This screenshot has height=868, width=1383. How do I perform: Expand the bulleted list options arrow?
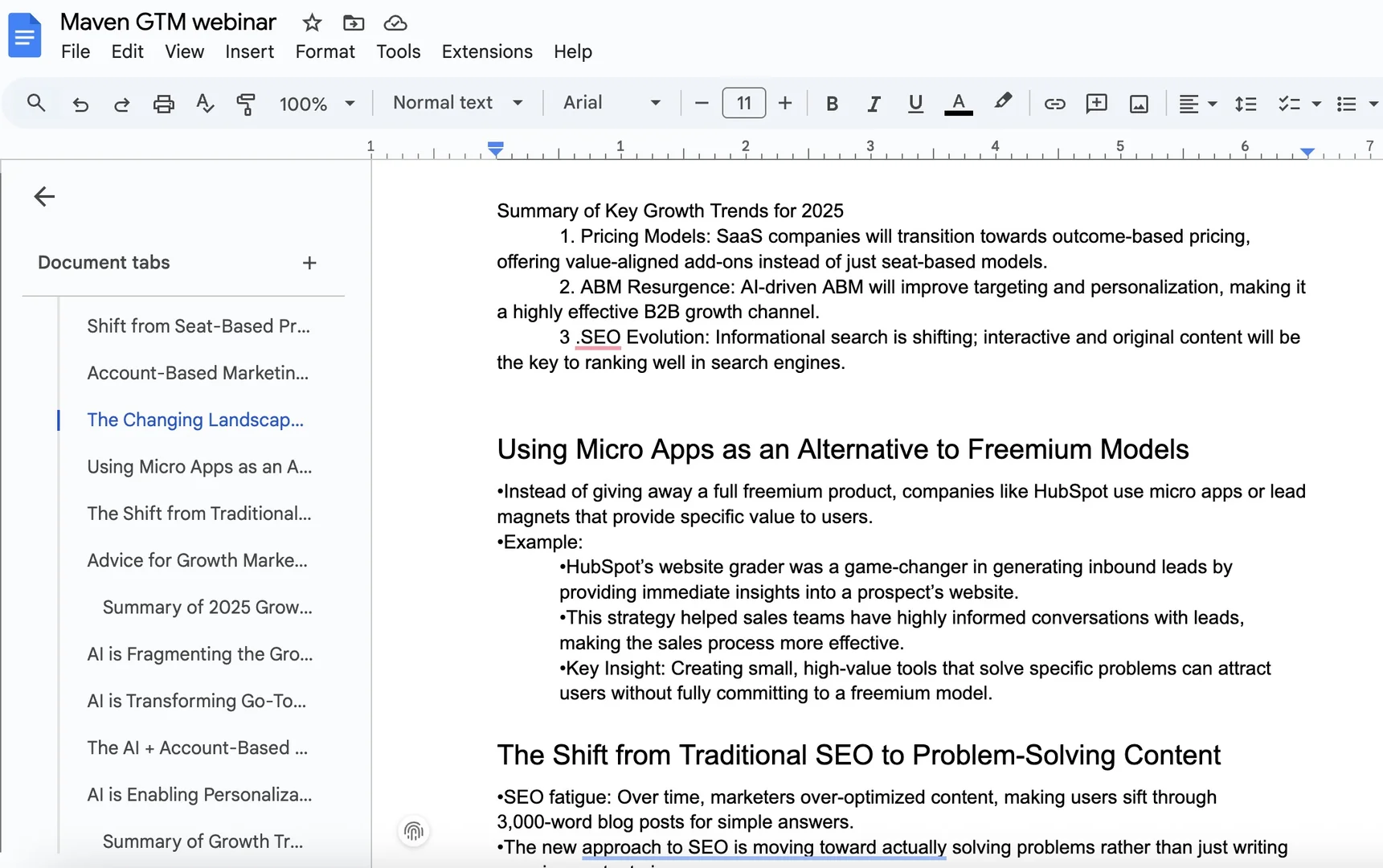(1373, 104)
